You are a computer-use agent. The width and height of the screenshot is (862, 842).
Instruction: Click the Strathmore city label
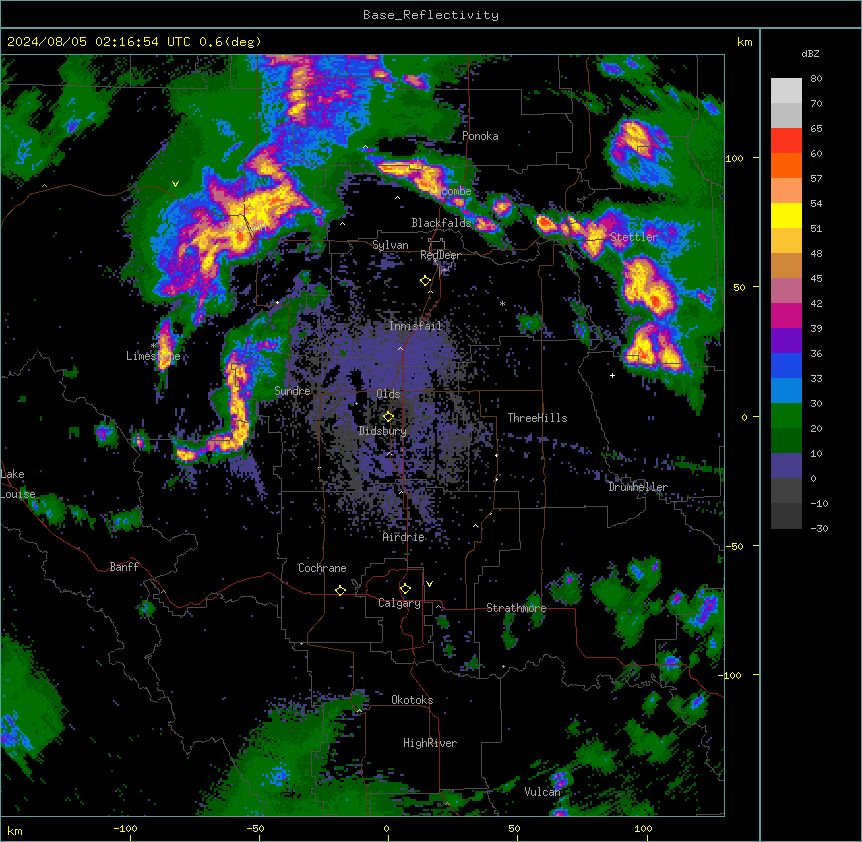(516, 608)
